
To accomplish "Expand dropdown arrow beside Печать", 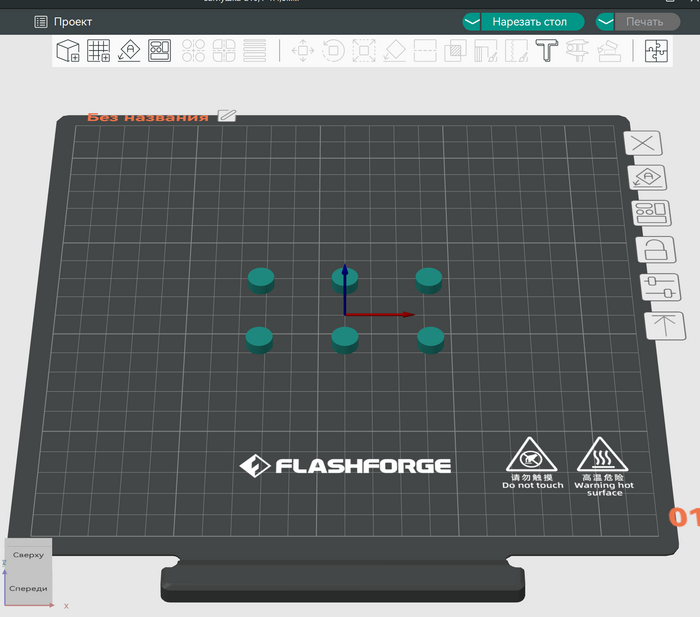I will (605, 21).
